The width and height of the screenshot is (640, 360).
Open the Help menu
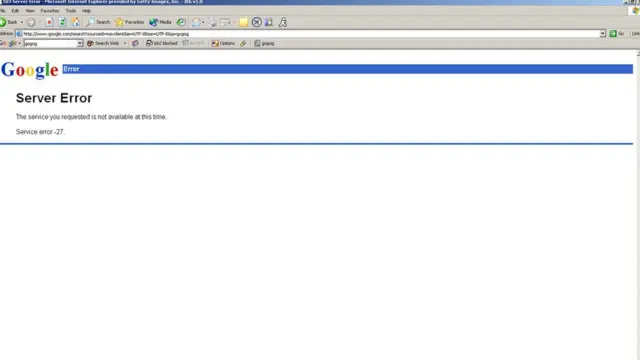(x=86, y=11)
